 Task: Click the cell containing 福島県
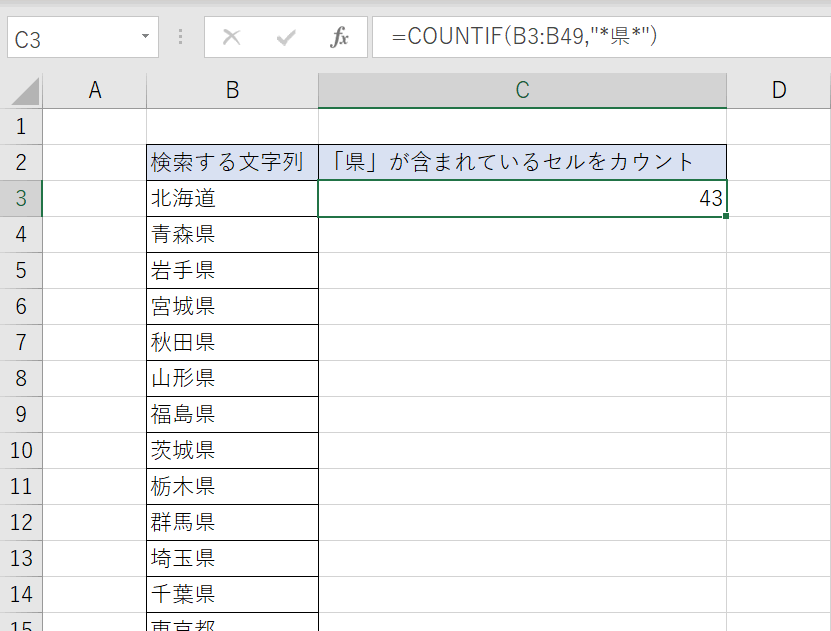point(232,414)
